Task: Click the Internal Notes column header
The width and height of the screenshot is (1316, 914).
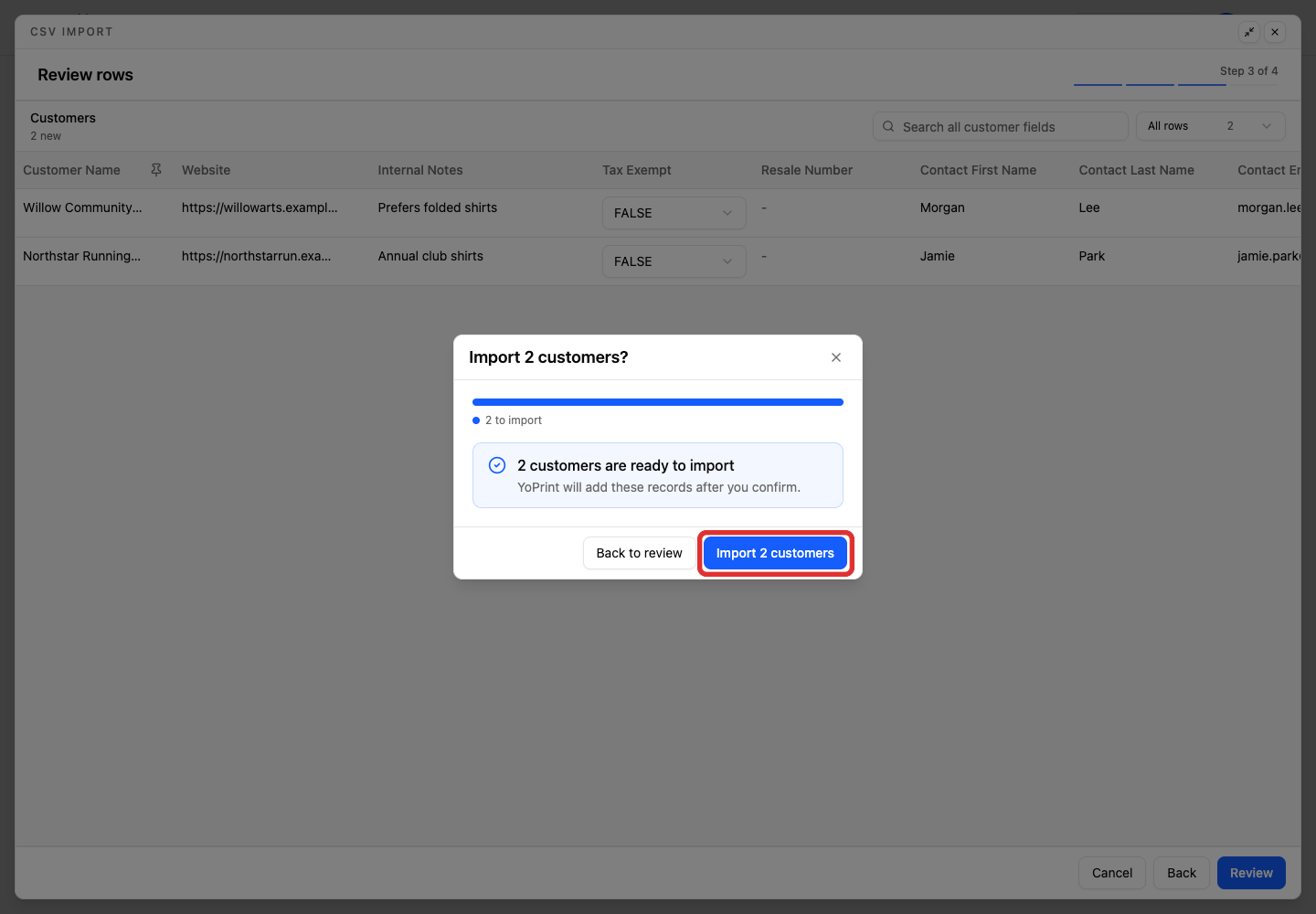Action: [420, 170]
